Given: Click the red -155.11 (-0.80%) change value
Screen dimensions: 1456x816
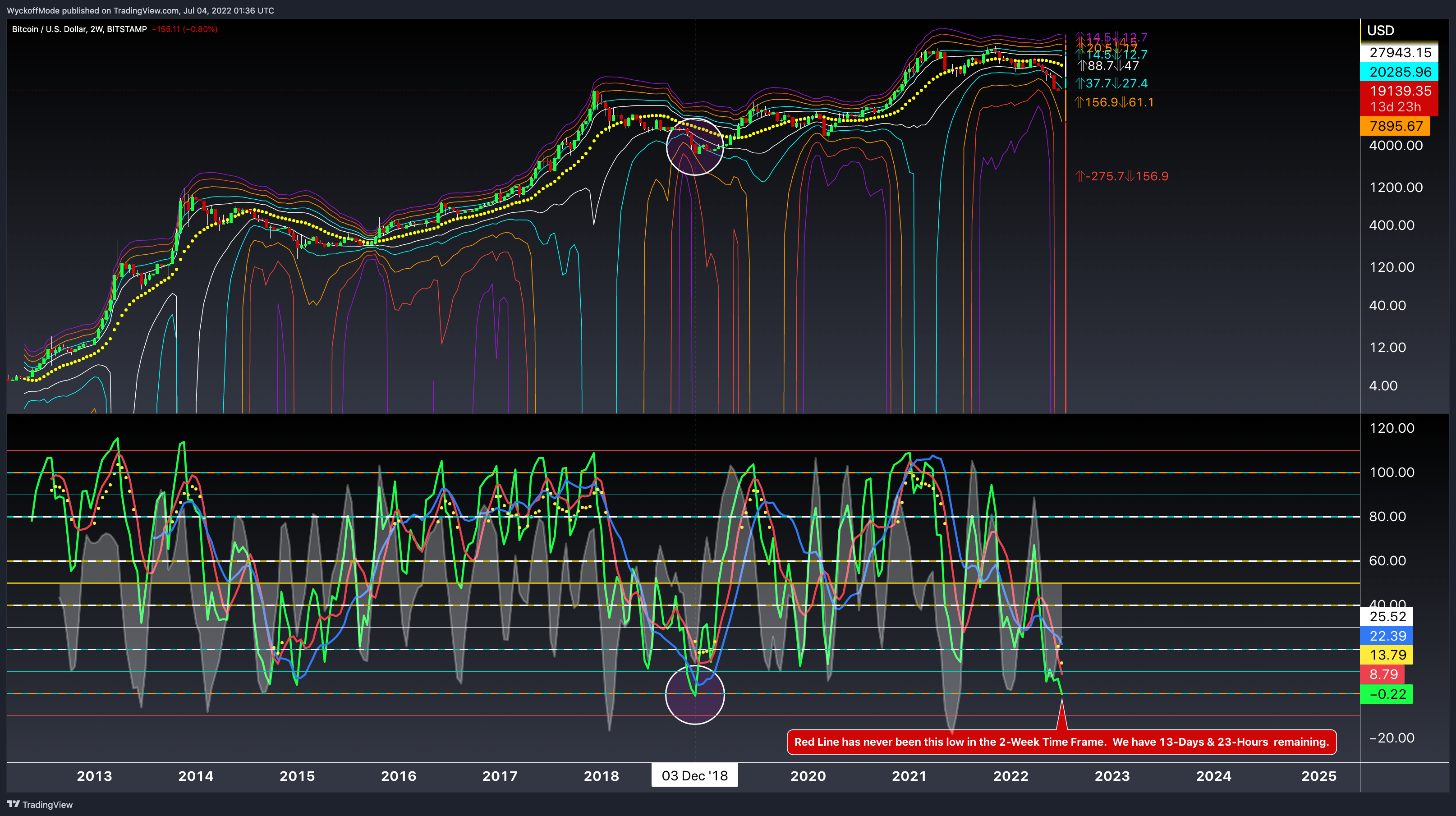Looking at the screenshot, I should pos(185,29).
